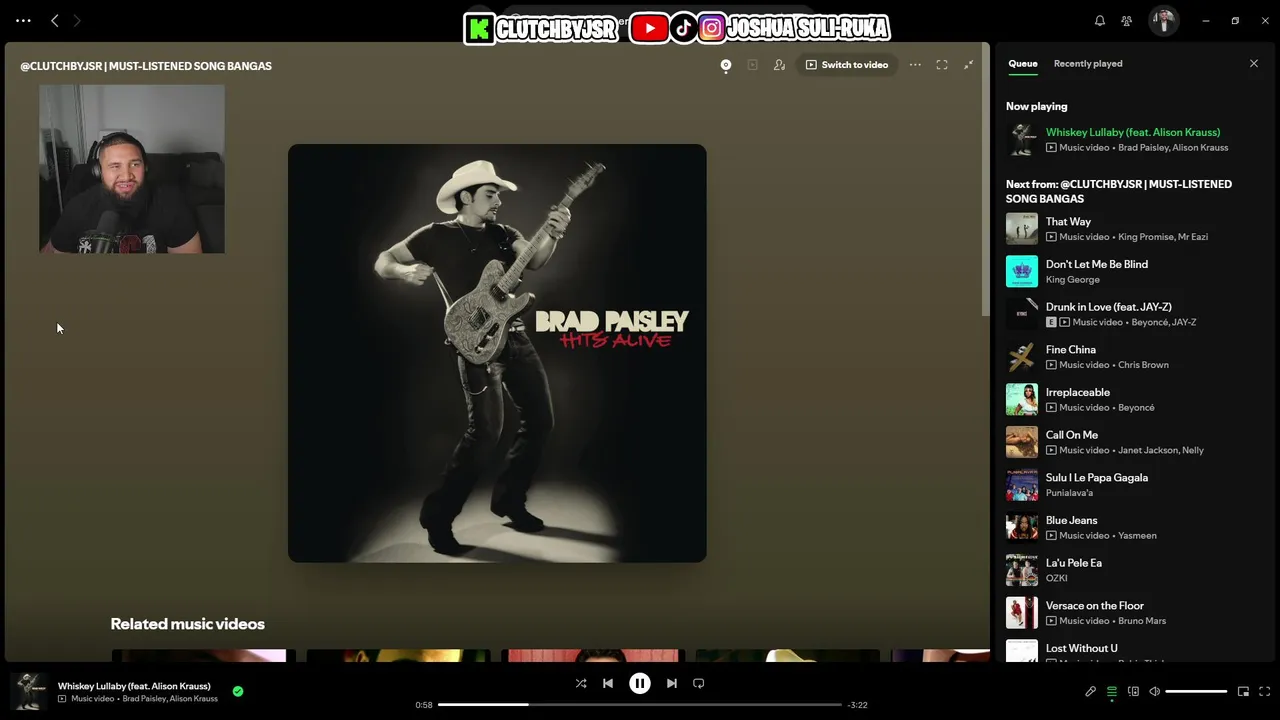Collapse the now playing view
The height and width of the screenshot is (720, 1280).
[x=968, y=65]
